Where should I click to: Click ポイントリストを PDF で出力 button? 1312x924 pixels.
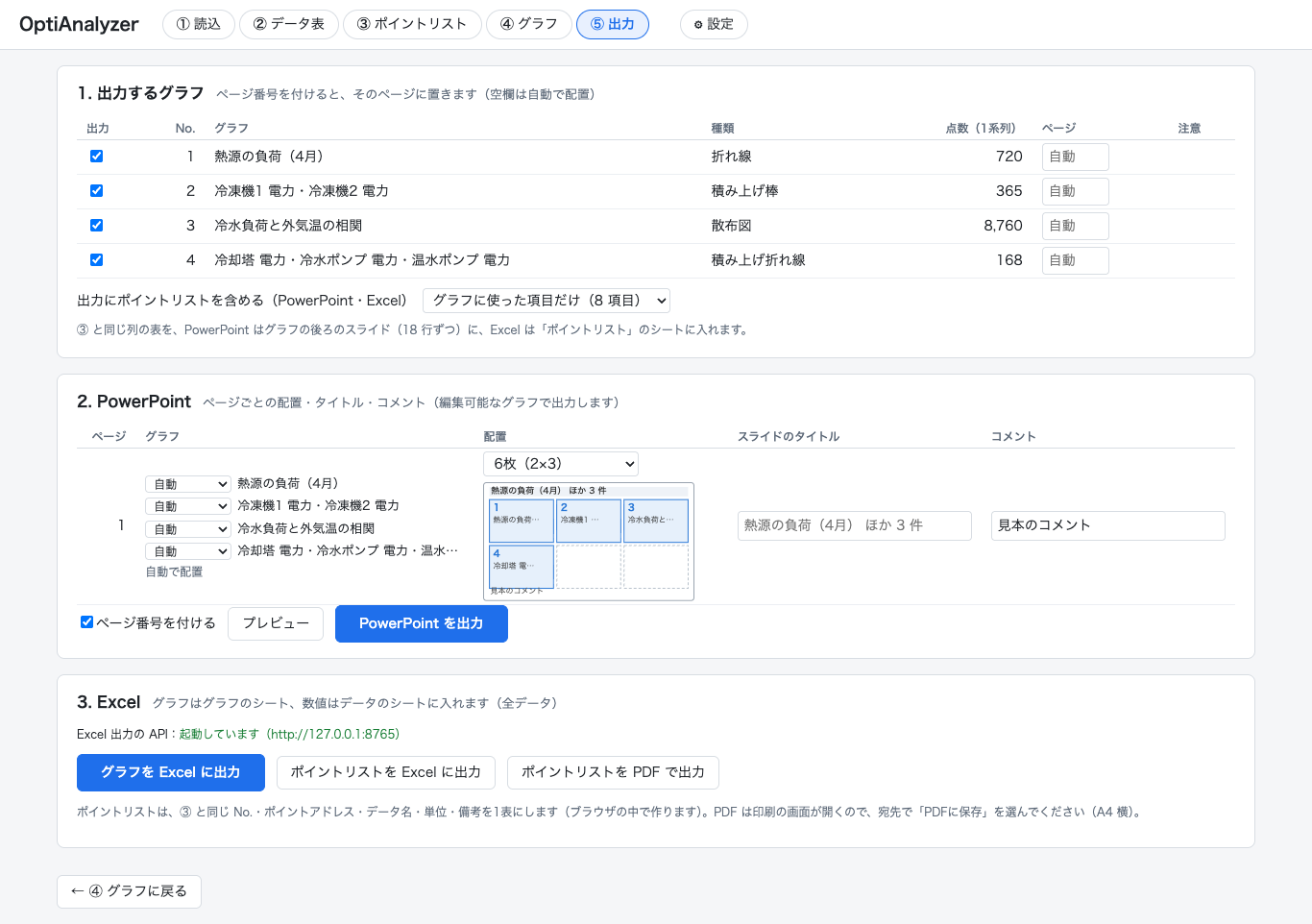pos(613,772)
